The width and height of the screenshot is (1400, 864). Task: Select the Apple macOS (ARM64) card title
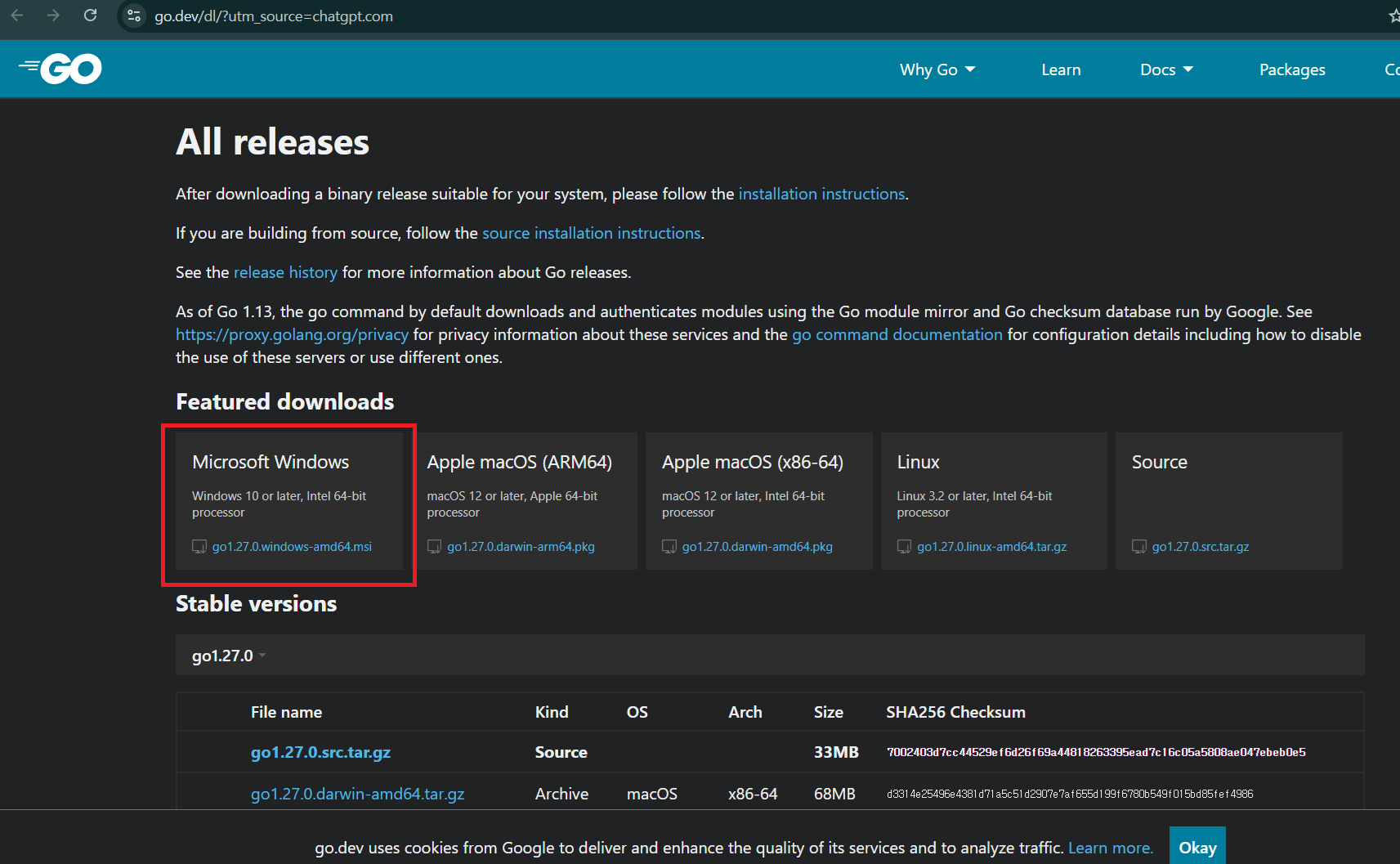(519, 462)
